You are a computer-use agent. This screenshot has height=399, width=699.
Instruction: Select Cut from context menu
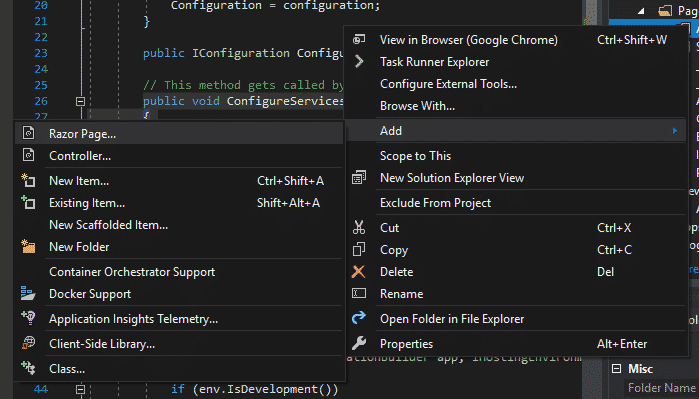516,227
